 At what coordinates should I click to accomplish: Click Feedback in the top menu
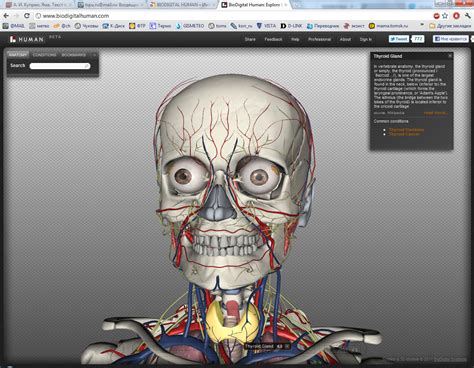pos(273,39)
